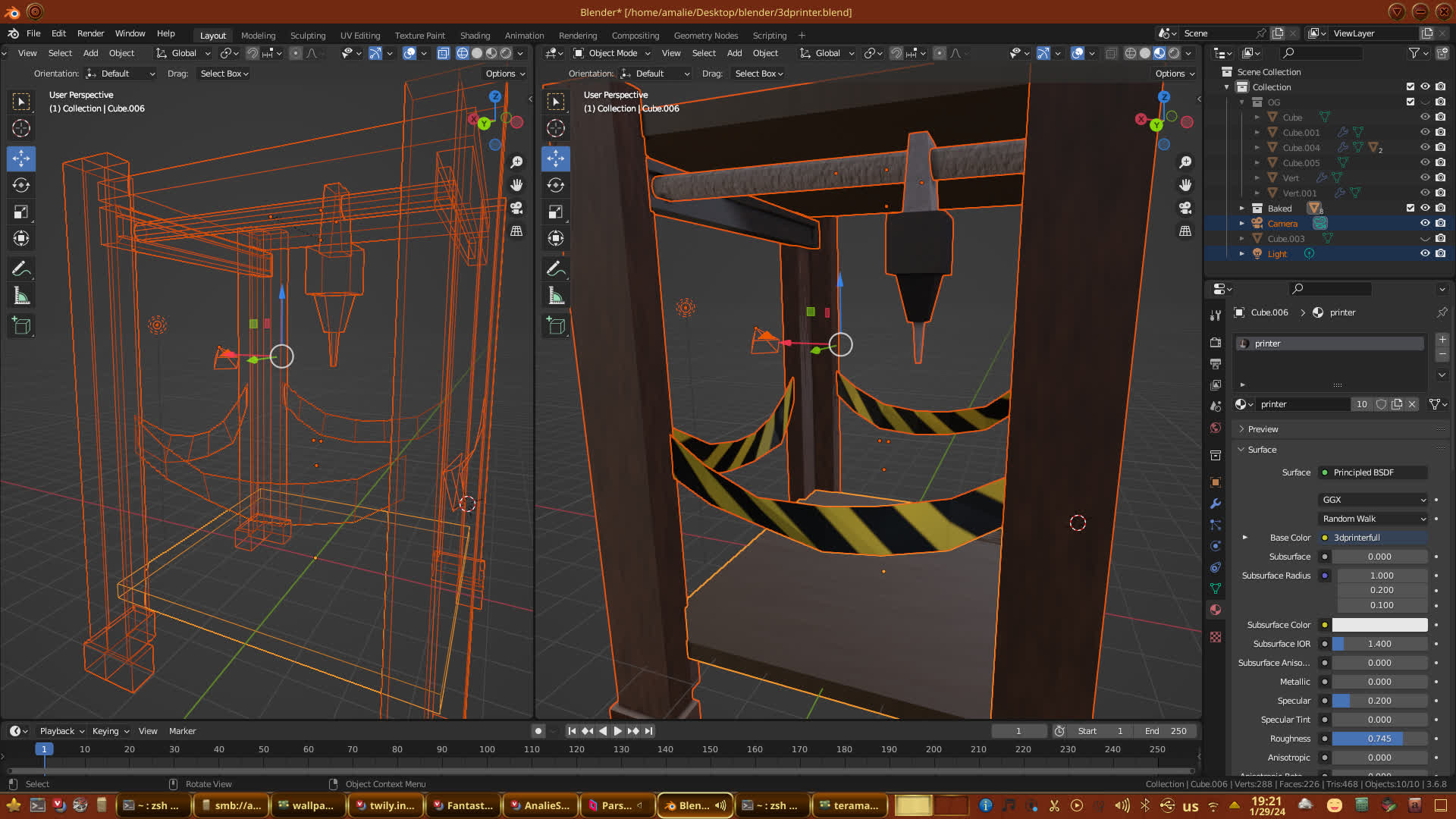Open the Modifier properties wrench tab
This screenshot has width=1456, height=819.
point(1216,504)
